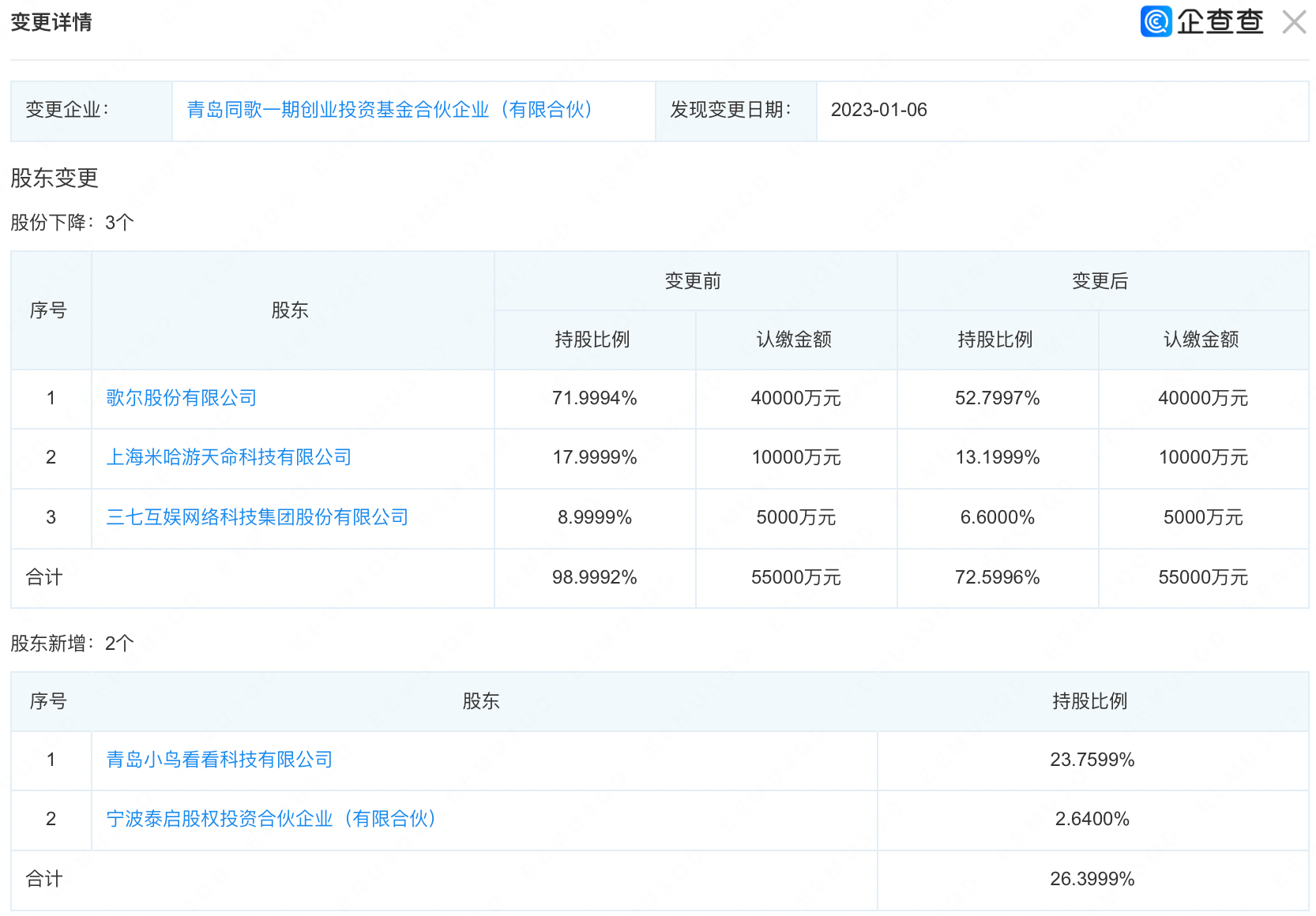Screen dimensions: 1316x916
Task: Click the 98.9992% total before change
Action: click(594, 577)
